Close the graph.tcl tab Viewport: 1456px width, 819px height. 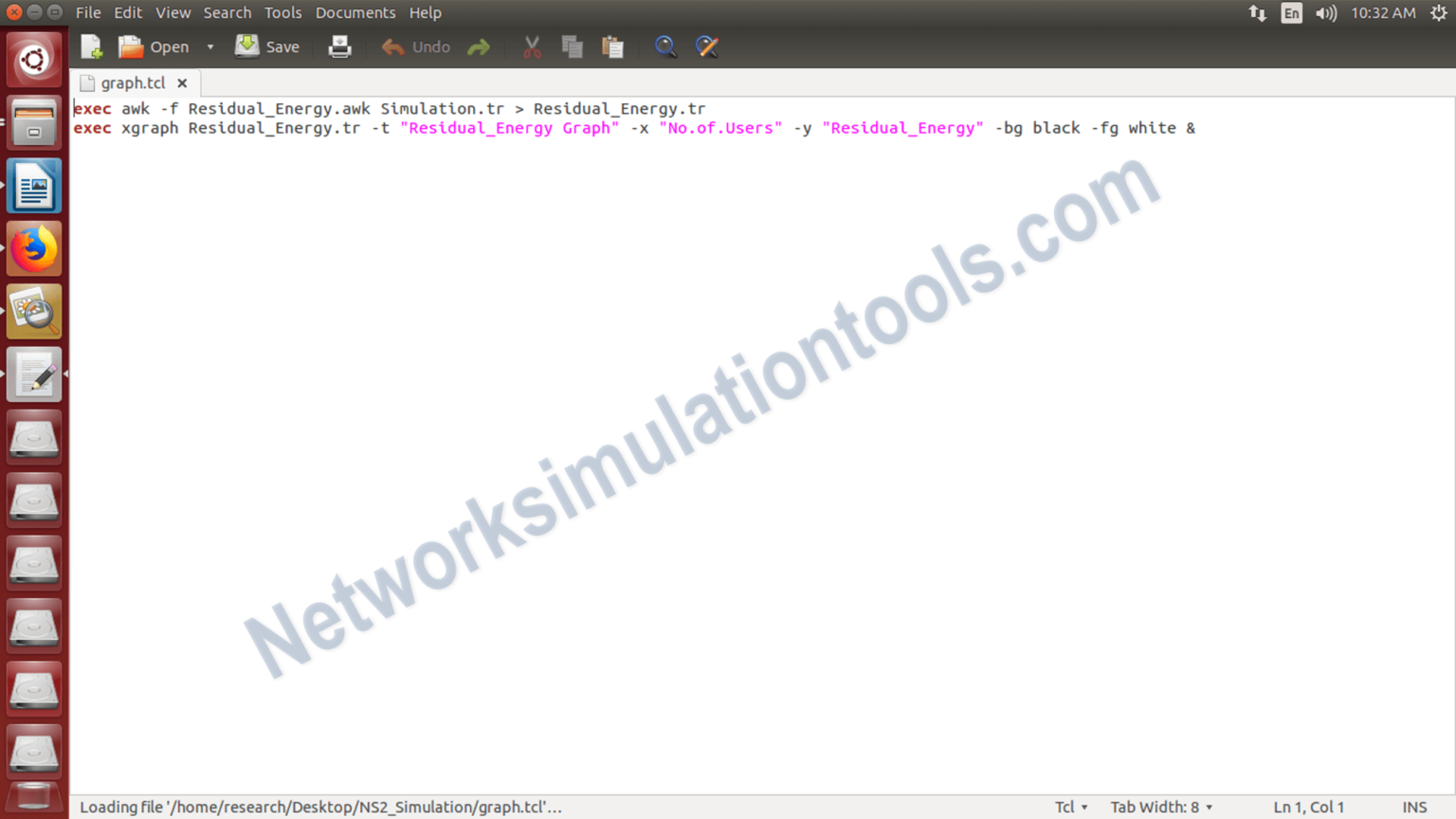(x=182, y=82)
